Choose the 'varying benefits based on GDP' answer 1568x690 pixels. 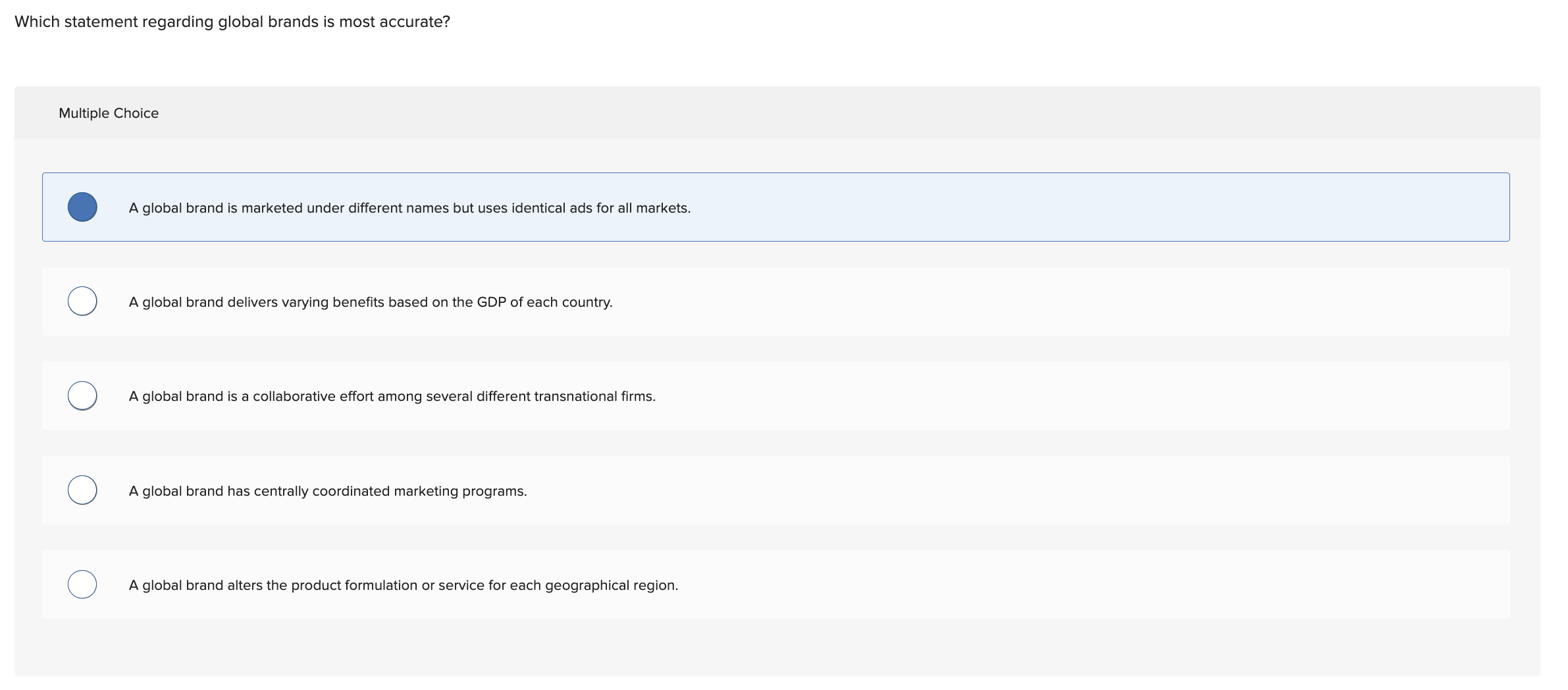pos(371,302)
